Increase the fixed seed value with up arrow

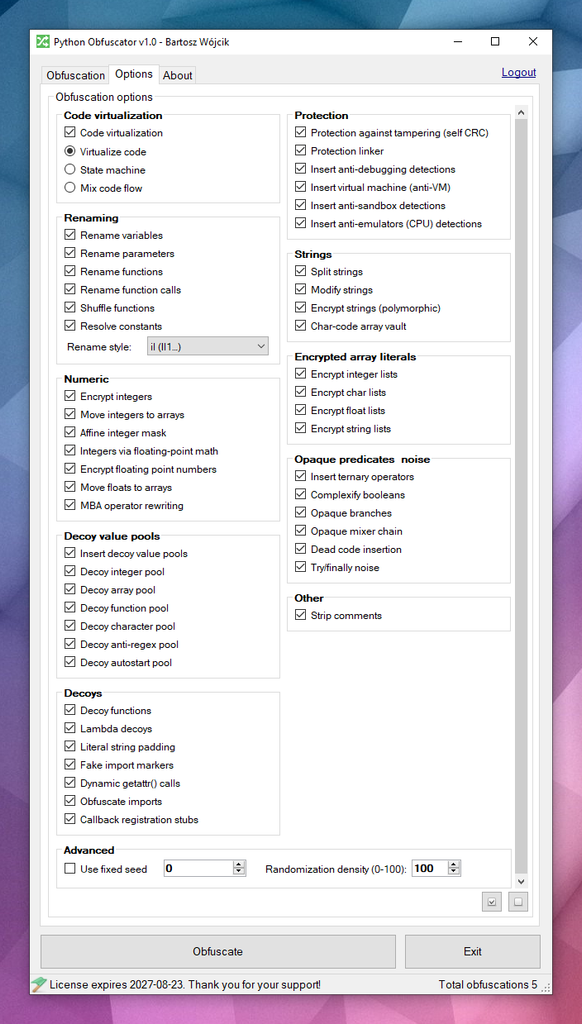click(x=239, y=865)
